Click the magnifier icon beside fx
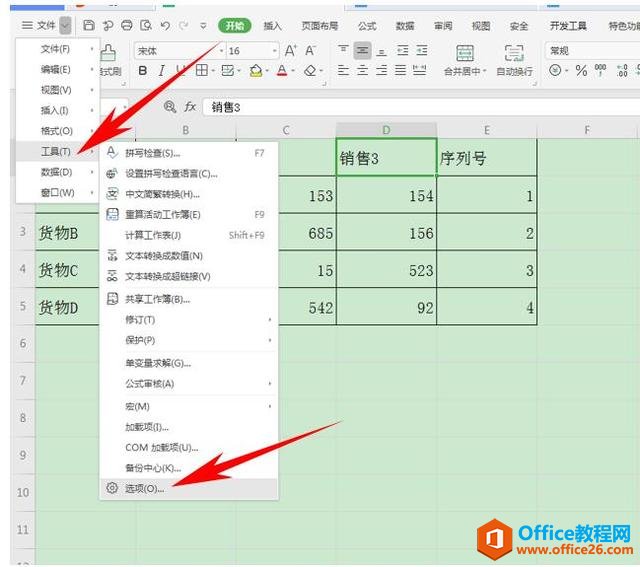Viewport: 640px width, 567px height. 170,107
